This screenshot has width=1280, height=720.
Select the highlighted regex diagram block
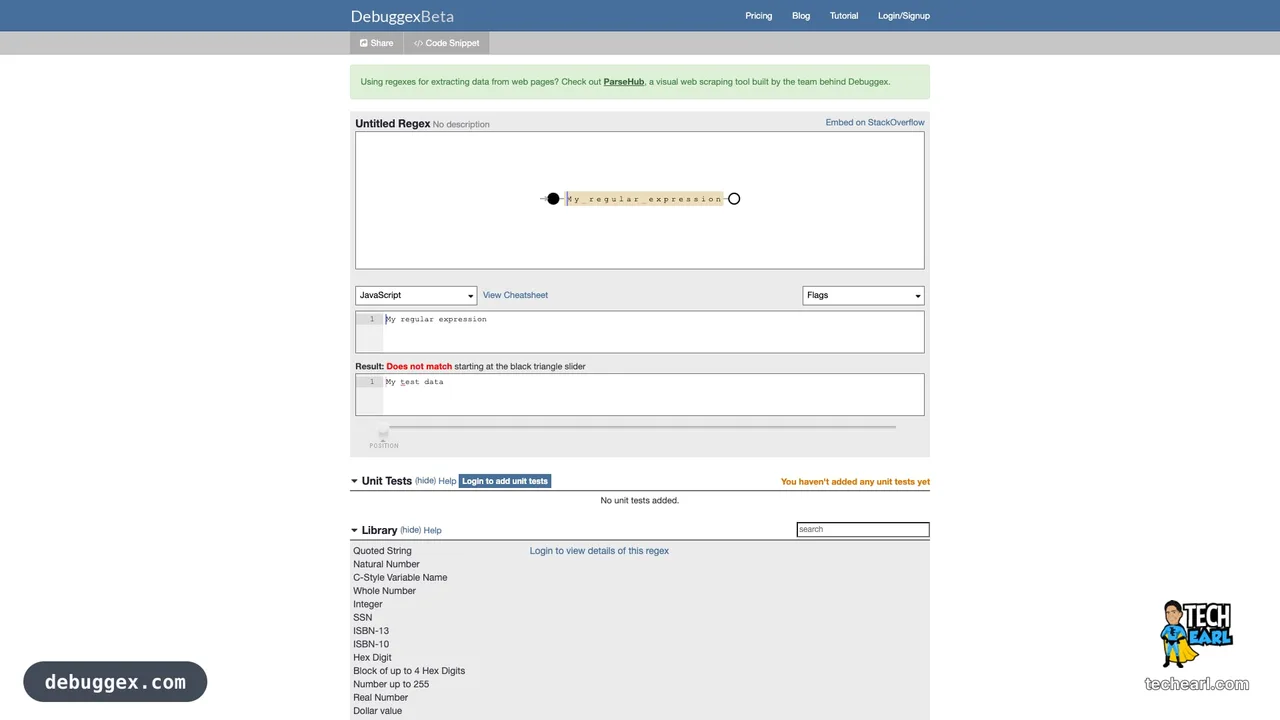click(644, 199)
